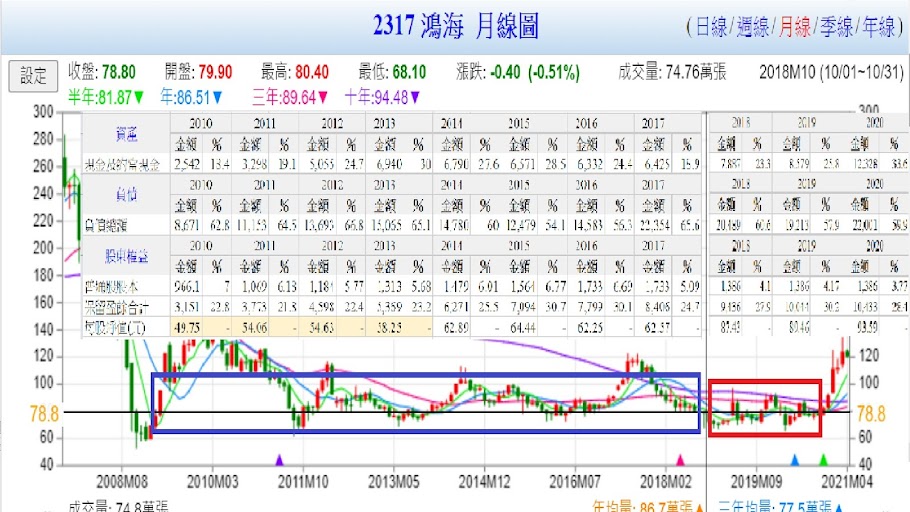This screenshot has height=512, width=910.
Task: Open the 設定 settings button
Action: 33,76
